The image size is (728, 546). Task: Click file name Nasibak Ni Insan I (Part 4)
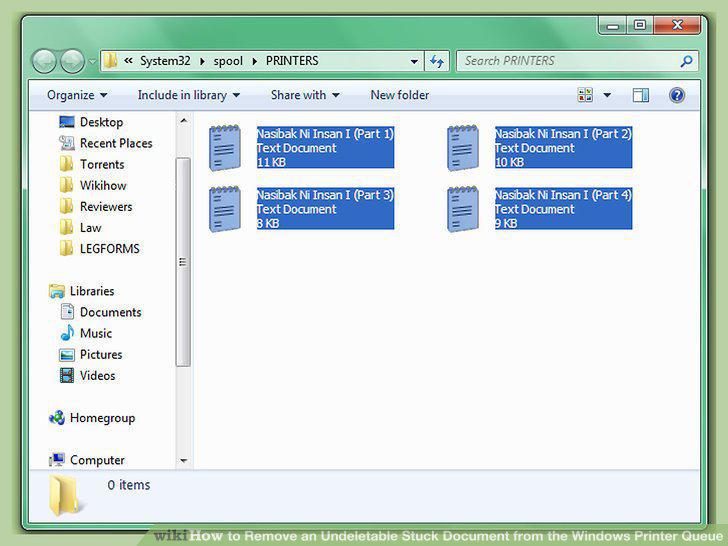click(x=563, y=195)
